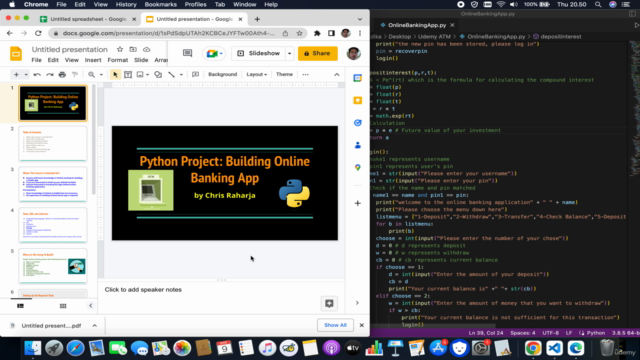Click the Share button
The image size is (640, 360).
coord(318,53)
